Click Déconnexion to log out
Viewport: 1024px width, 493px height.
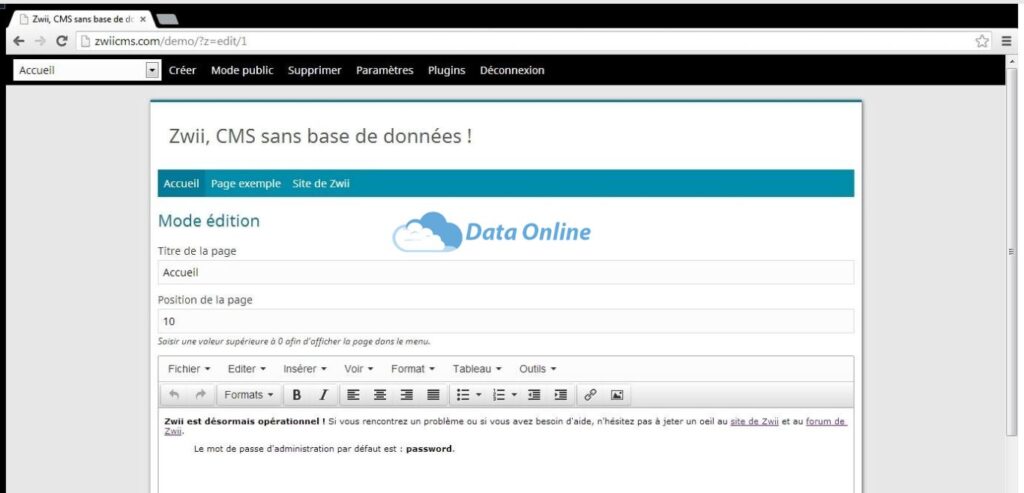point(512,71)
